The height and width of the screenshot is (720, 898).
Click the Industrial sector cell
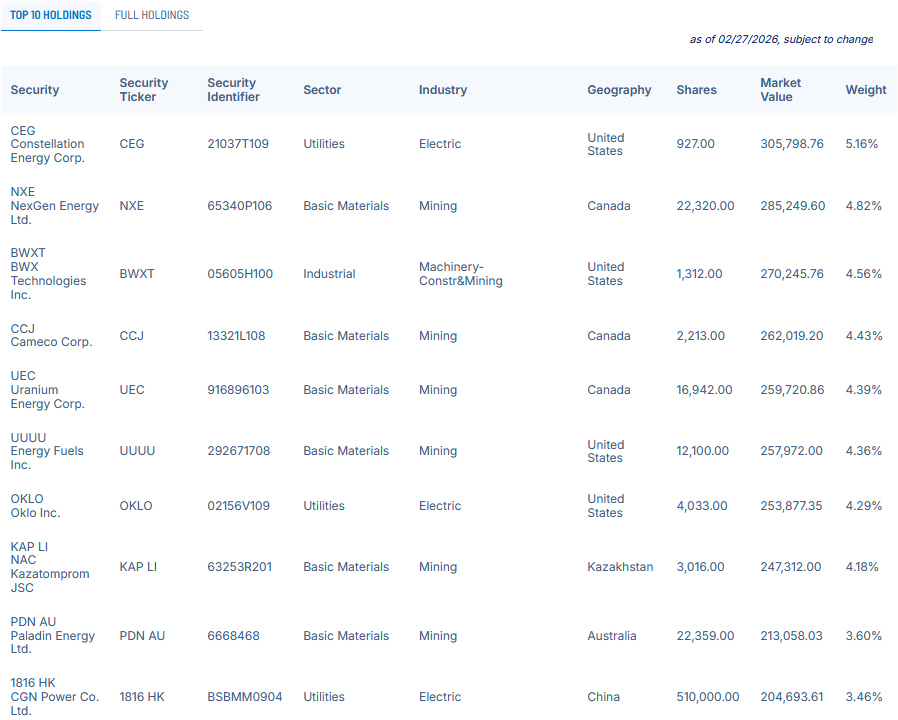329,274
